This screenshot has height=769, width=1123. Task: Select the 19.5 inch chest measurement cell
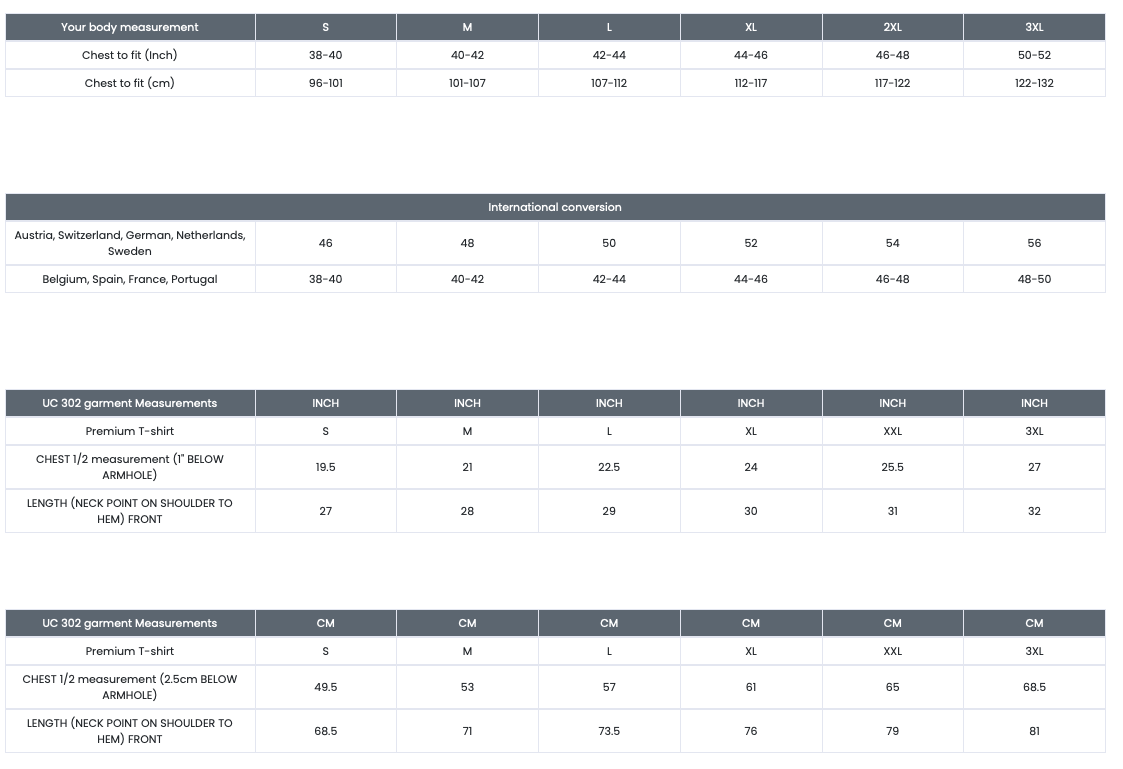(x=326, y=467)
